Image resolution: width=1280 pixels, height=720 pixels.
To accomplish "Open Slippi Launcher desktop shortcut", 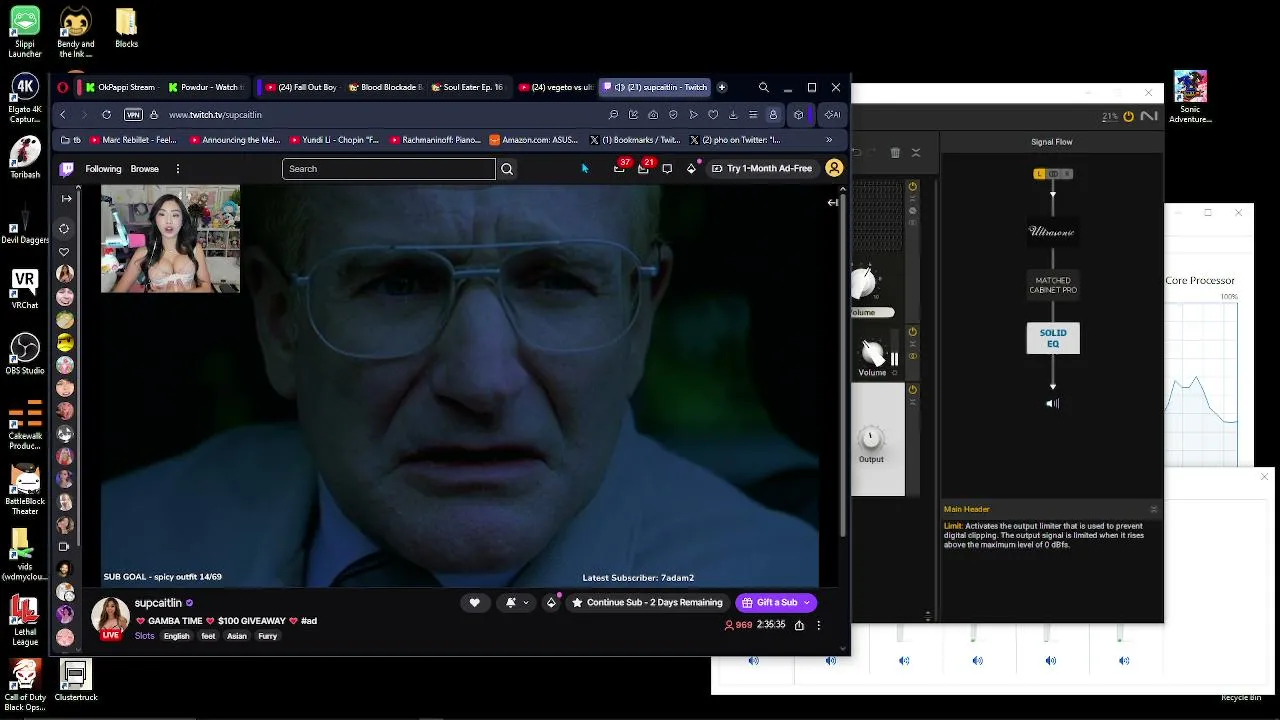I will coord(25,33).
